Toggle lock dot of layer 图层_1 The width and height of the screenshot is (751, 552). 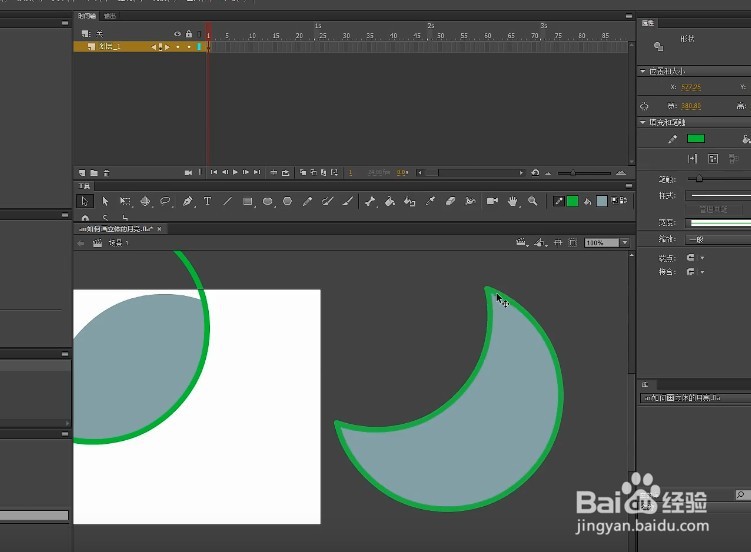[189, 47]
